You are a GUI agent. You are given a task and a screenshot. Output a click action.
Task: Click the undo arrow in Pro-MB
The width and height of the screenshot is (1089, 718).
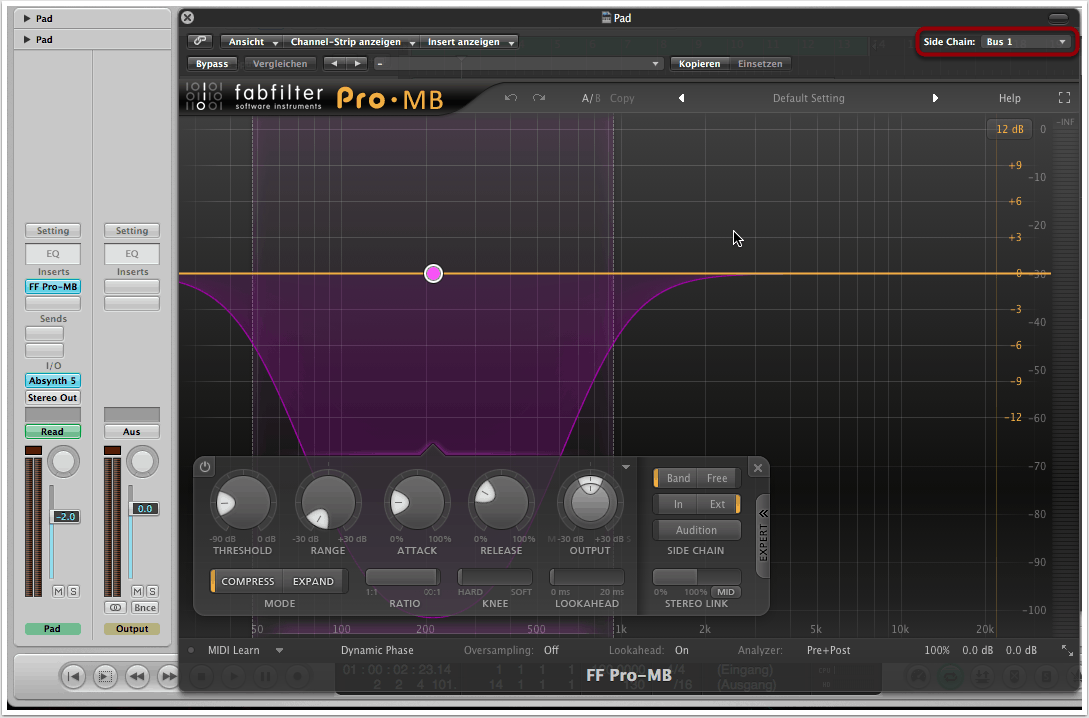(511, 98)
